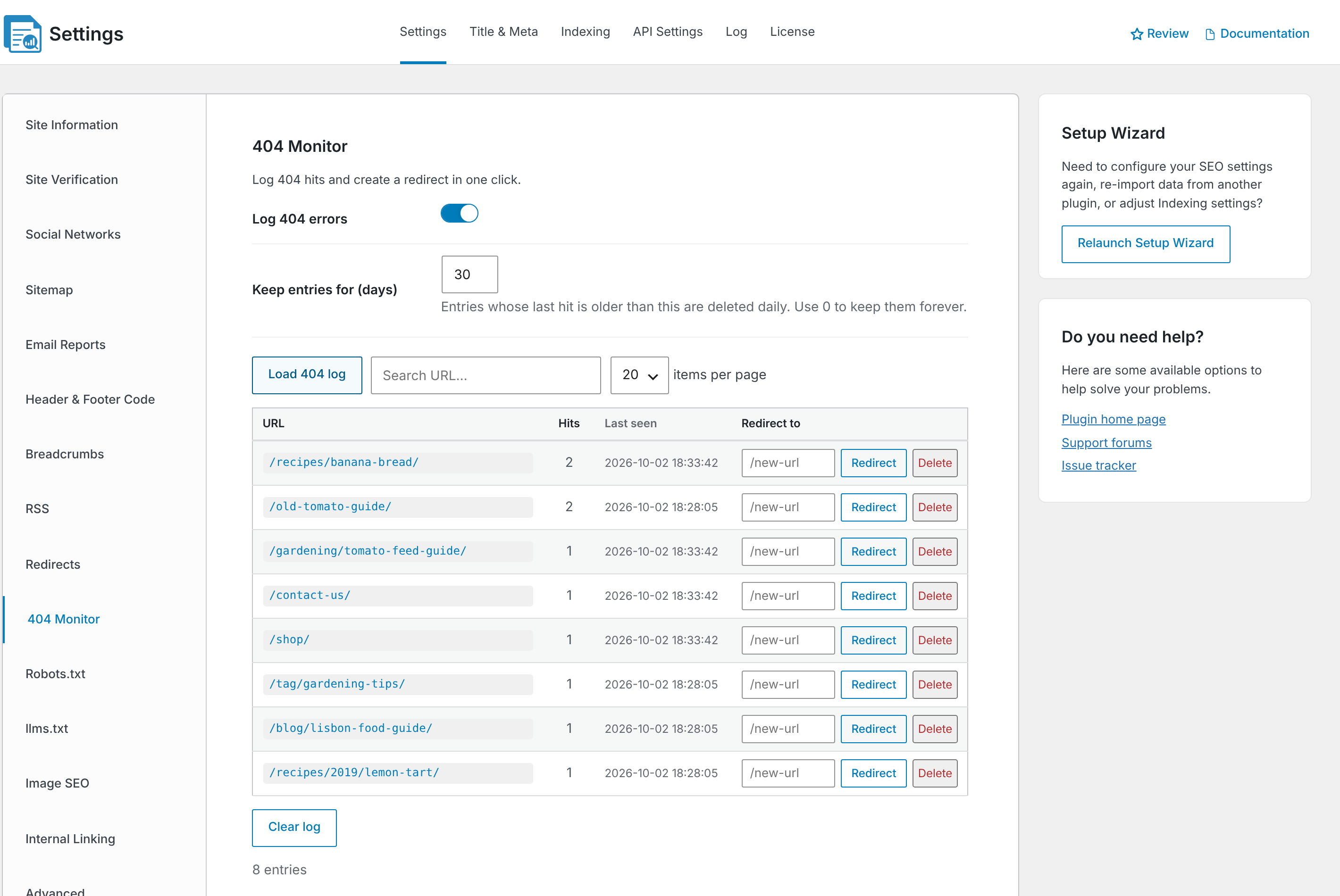The image size is (1340, 896).
Task: Focus the Search URL field
Action: (486, 375)
